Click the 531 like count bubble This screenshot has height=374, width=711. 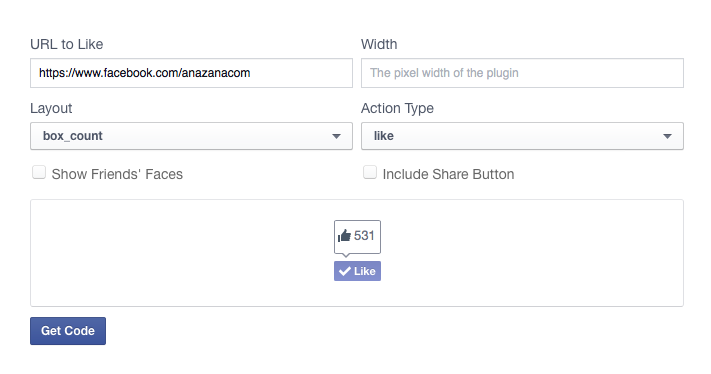(x=357, y=237)
